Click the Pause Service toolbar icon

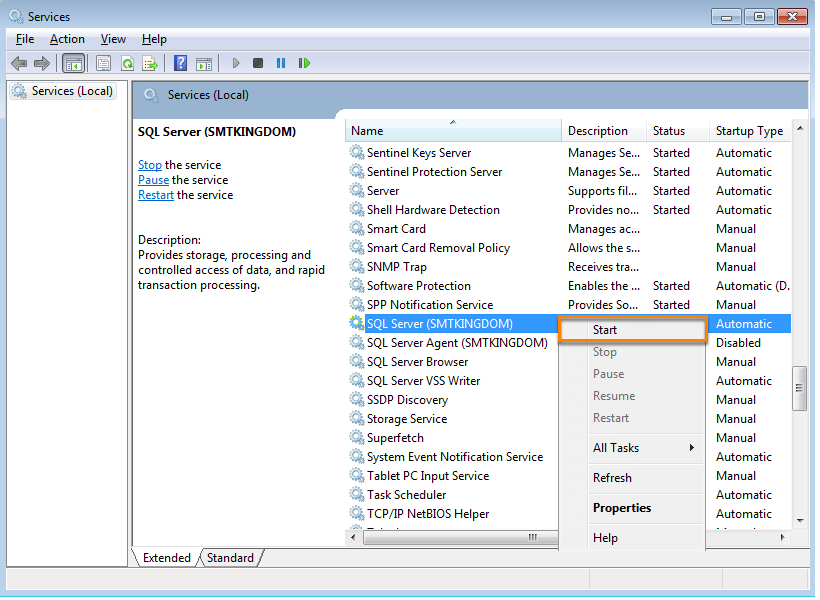click(x=281, y=64)
